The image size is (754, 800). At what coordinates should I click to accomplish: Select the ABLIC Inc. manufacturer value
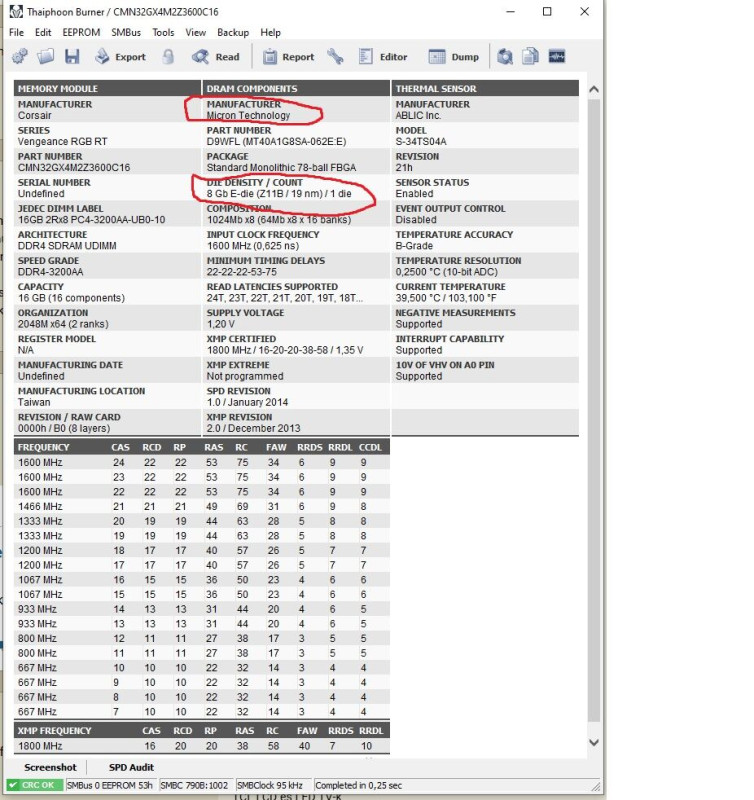[x=418, y=116]
